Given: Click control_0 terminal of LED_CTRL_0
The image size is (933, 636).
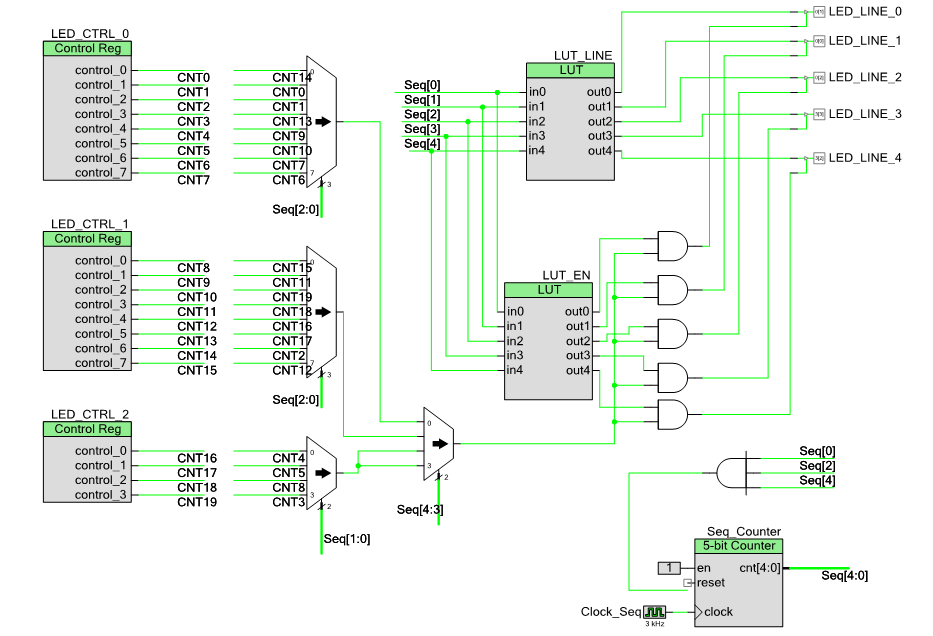Looking at the screenshot, I should click(101, 71).
